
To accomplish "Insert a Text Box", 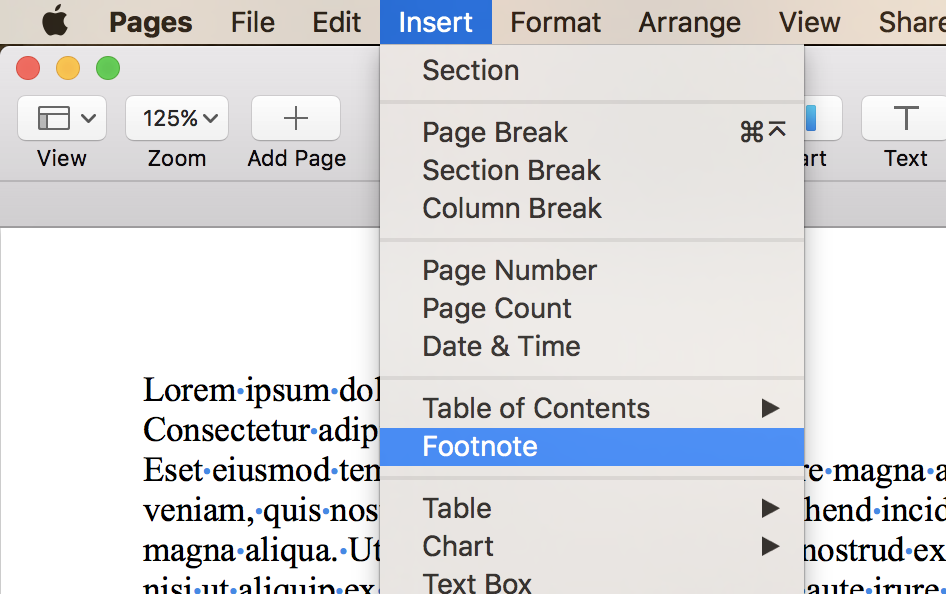I will 477,582.
